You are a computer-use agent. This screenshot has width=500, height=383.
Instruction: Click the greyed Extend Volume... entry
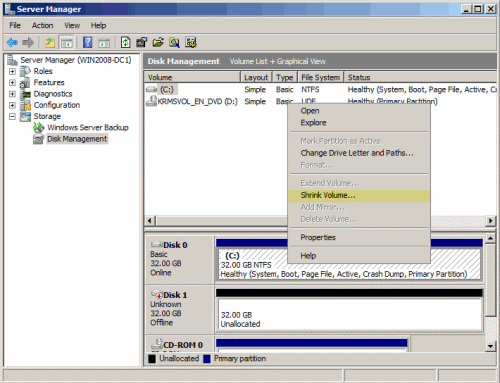(x=359, y=183)
